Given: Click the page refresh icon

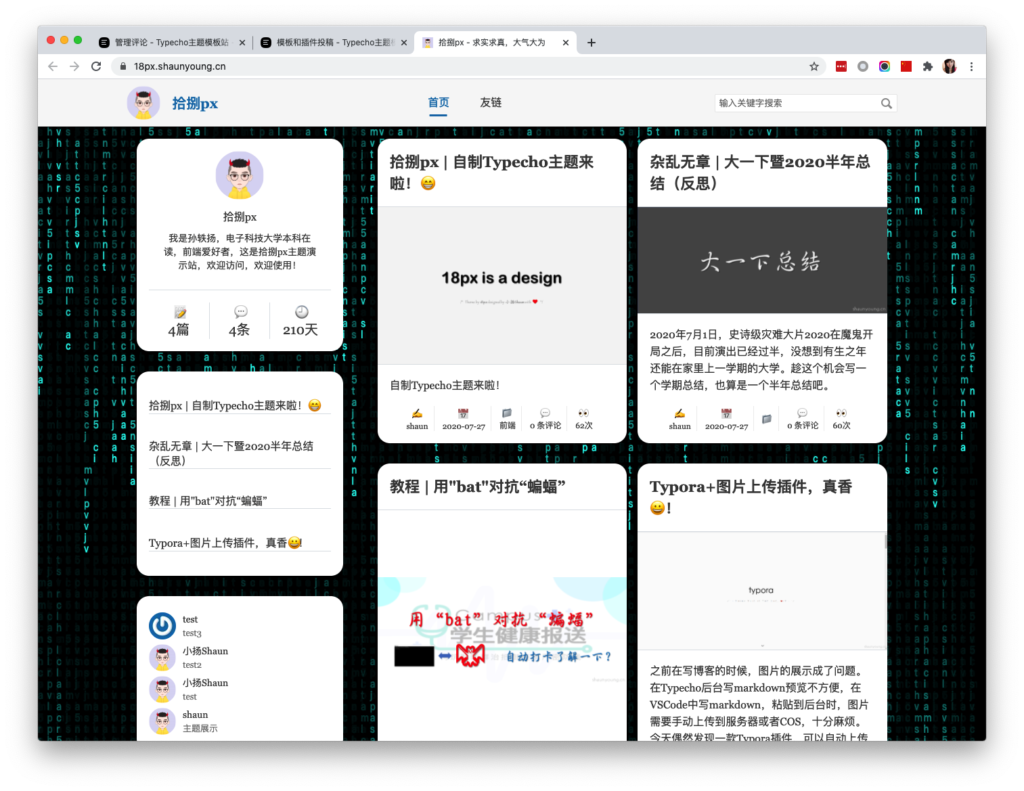Looking at the screenshot, I should [x=95, y=66].
